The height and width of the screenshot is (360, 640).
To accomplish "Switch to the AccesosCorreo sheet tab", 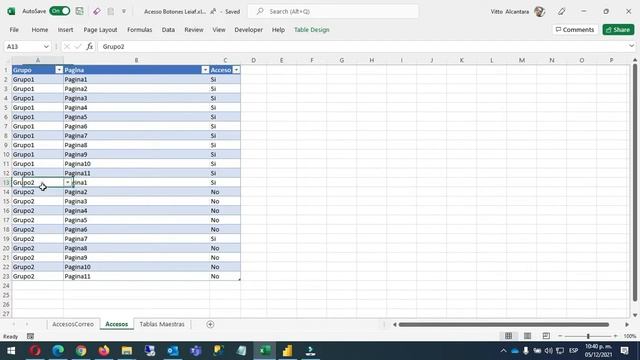I will pos(73,324).
